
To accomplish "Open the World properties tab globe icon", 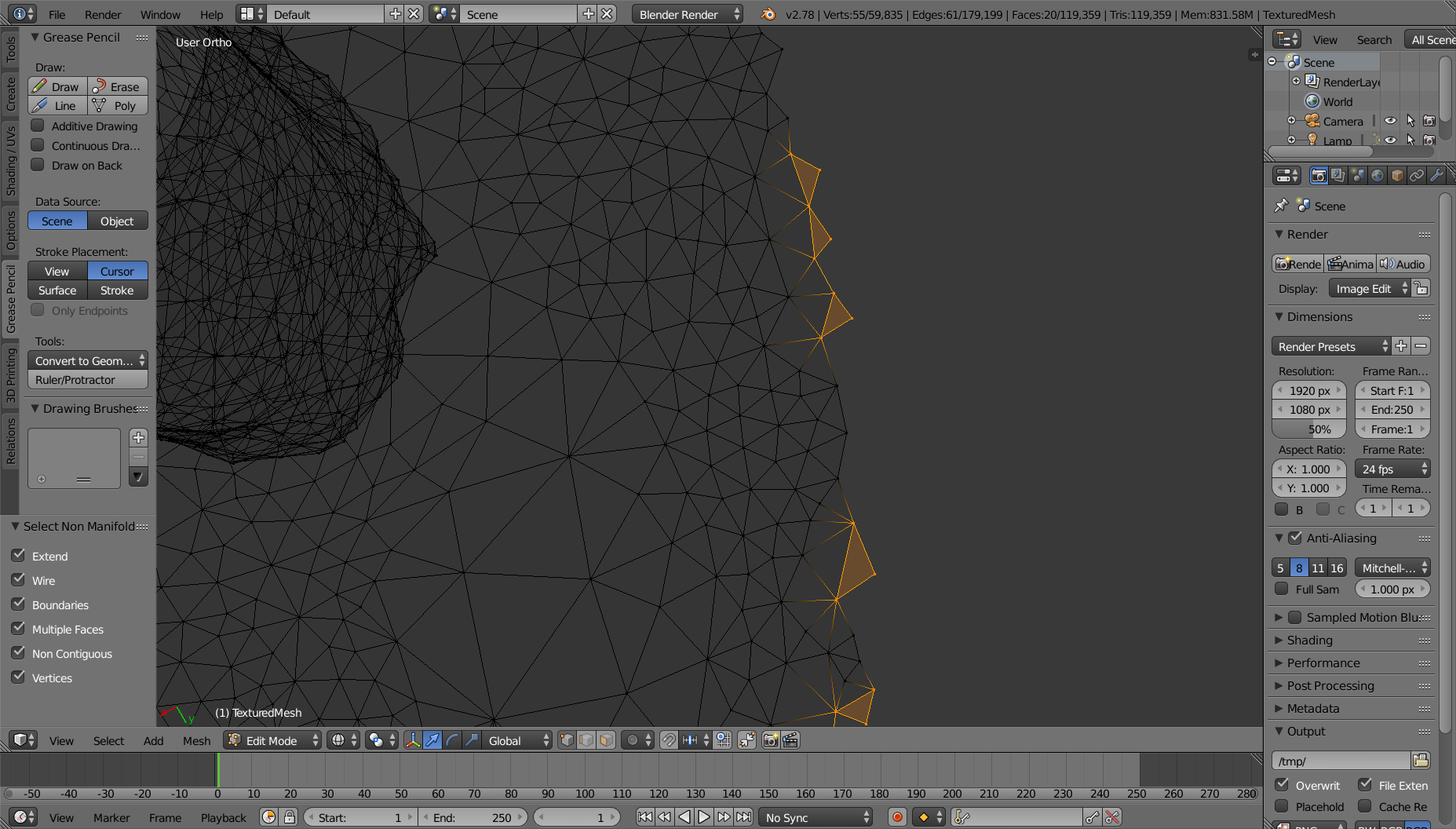I will [1378, 175].
